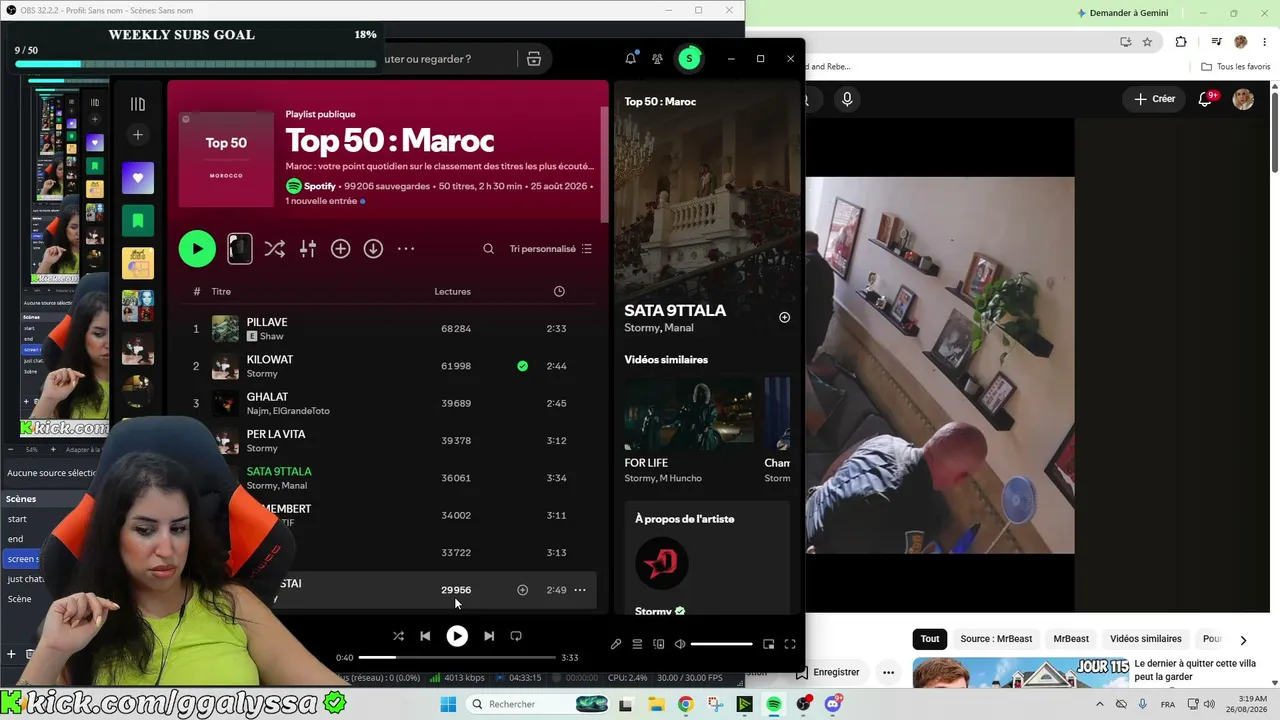Click the Browse icon in Spotify search bar
Screen dimensions: 1280x720
coord(534,59)
